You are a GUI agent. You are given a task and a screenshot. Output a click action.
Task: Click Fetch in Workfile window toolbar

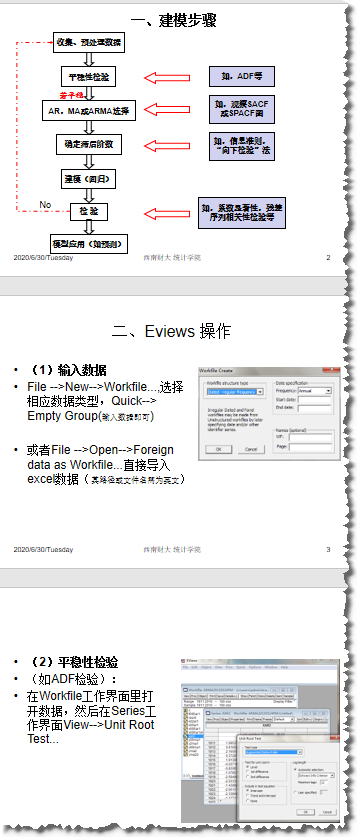252,696
